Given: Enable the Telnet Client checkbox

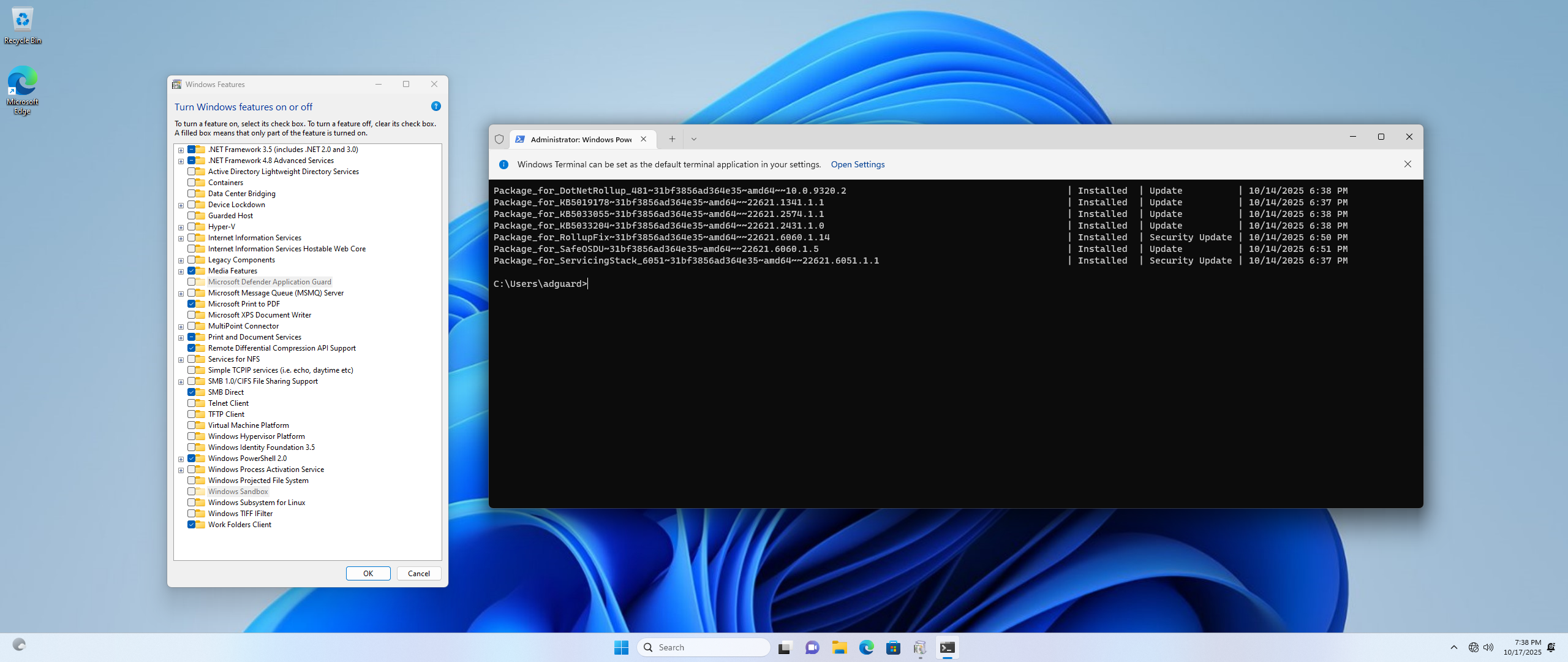Looking at the screenshot, I should (192, 403).
